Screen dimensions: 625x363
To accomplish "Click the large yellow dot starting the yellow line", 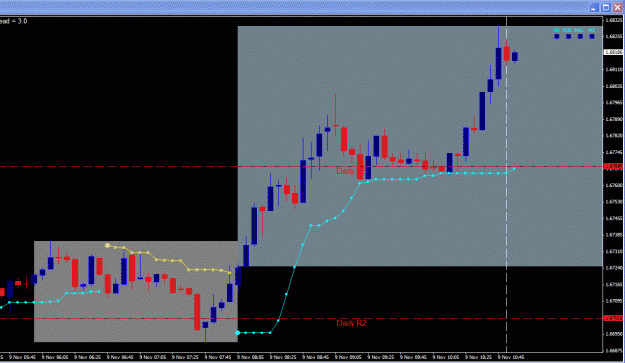I will (x=107, y=246).
